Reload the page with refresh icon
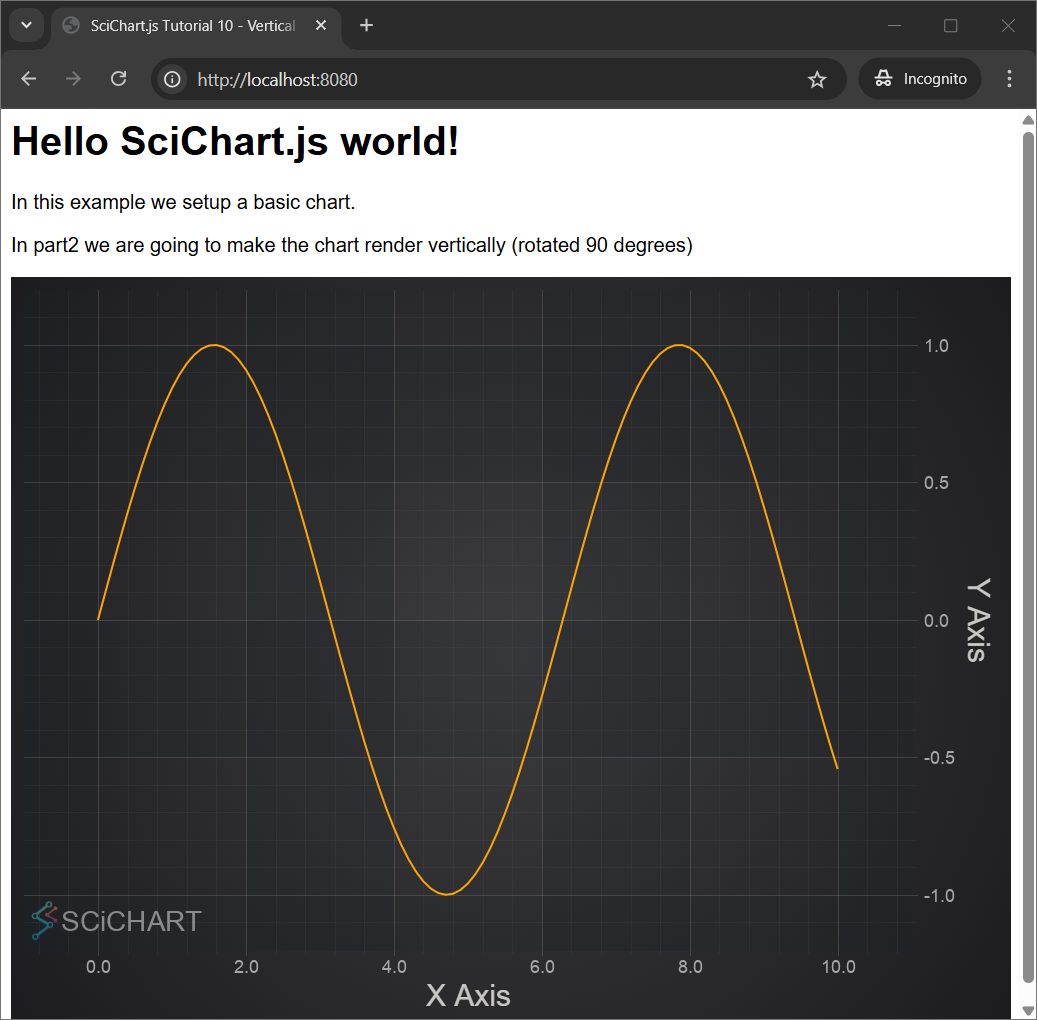The width and height of the screenshot is (1037, 1020). (x=118, y=79)
